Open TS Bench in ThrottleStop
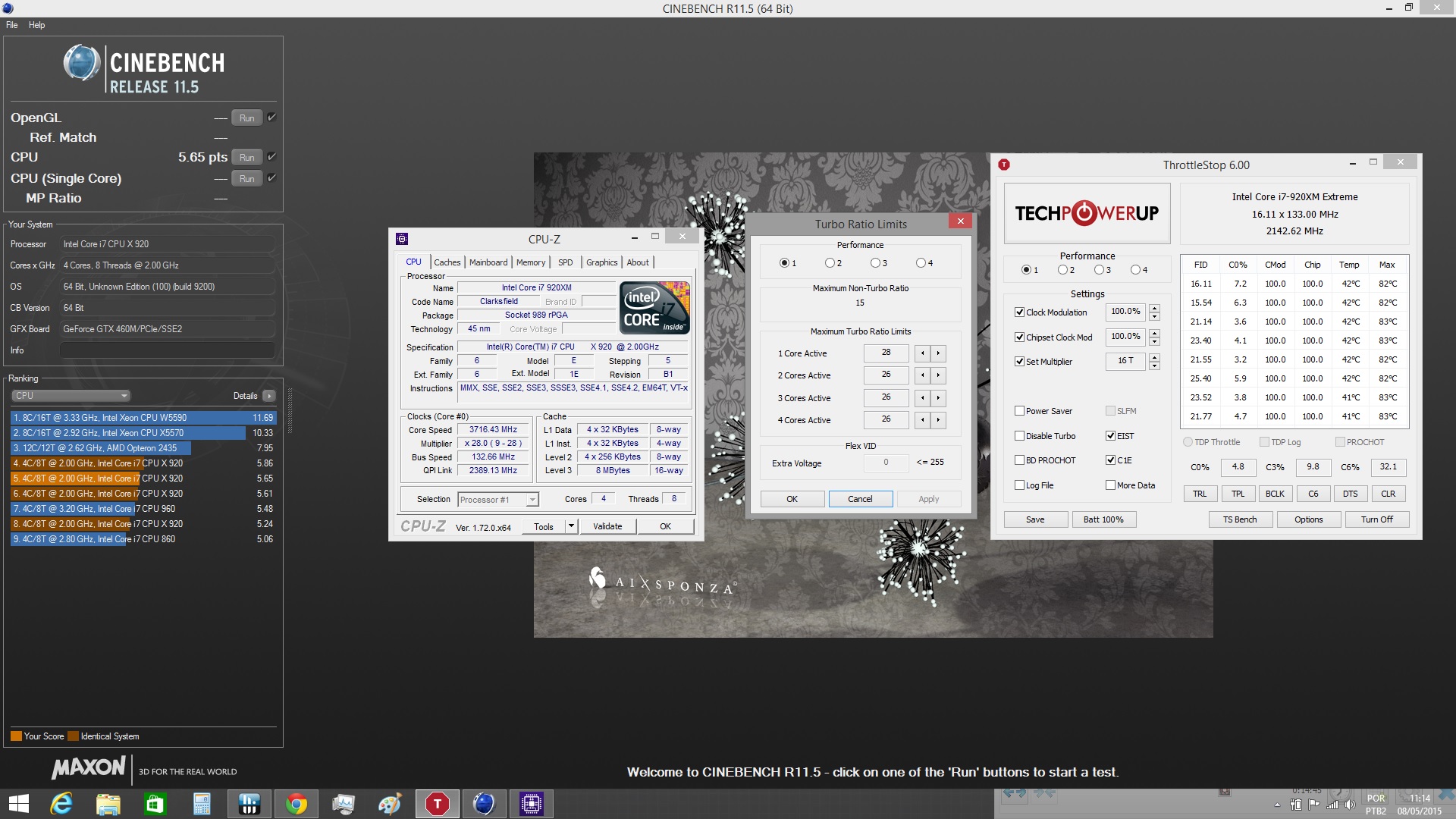Image resolution: width=1456 pixels, height=819 pixels. (x=1240, y=519)
